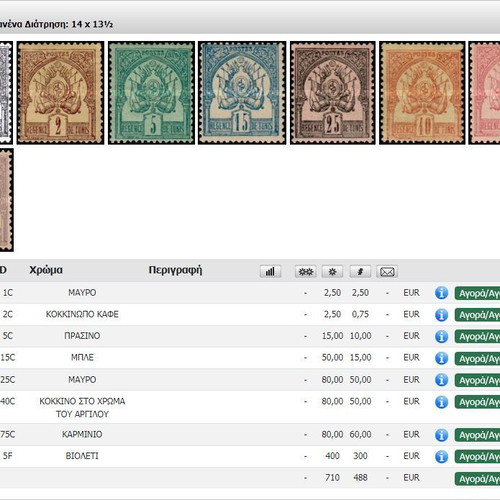Click the 15,00 price in 5C row
500x500 pixels.
pyautogui.click(x=332, y=336)
